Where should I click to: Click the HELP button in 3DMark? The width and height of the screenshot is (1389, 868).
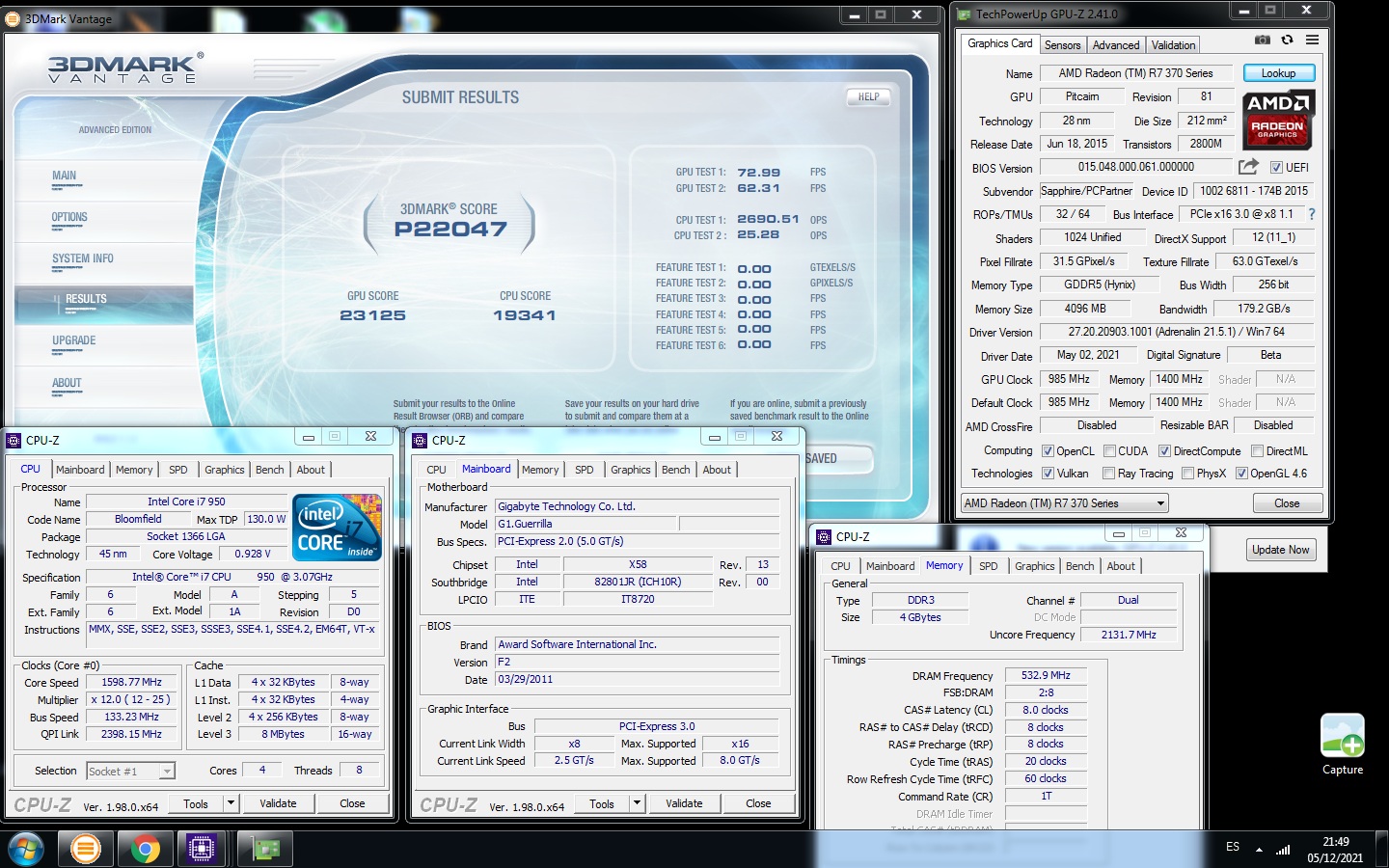coord(868,96)
